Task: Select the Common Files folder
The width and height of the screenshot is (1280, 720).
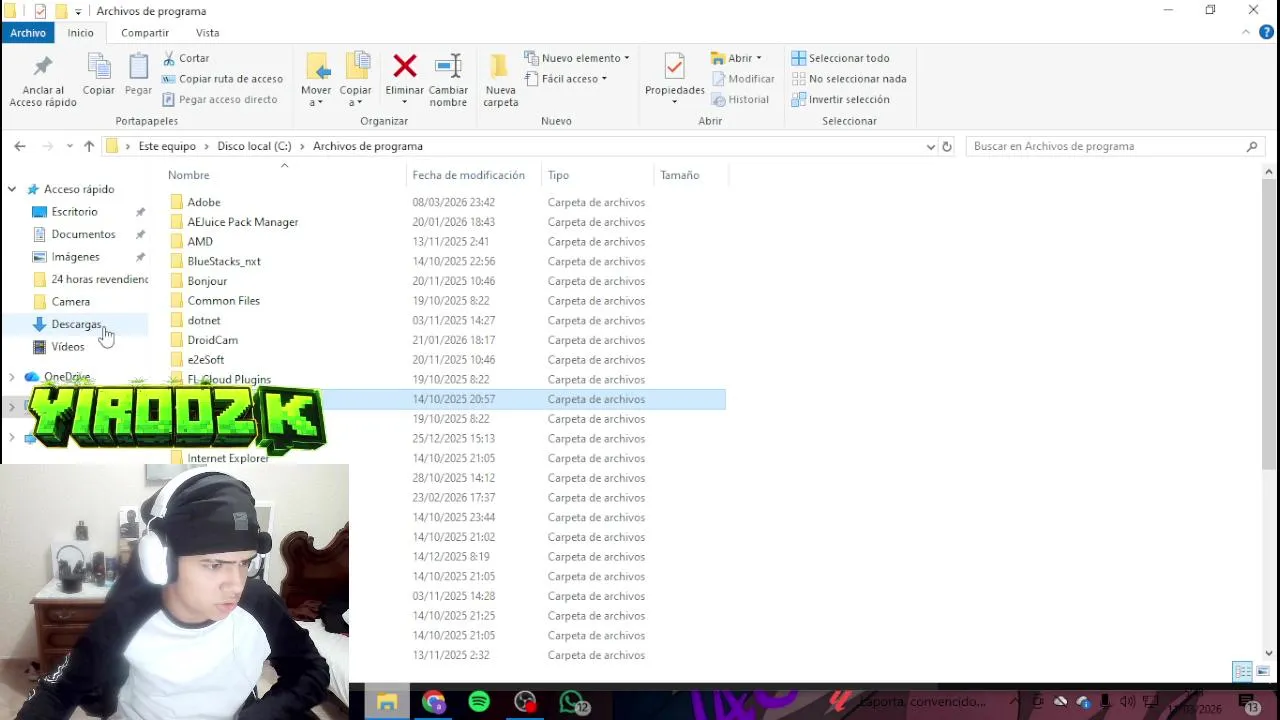Action: tap(224, 301)
